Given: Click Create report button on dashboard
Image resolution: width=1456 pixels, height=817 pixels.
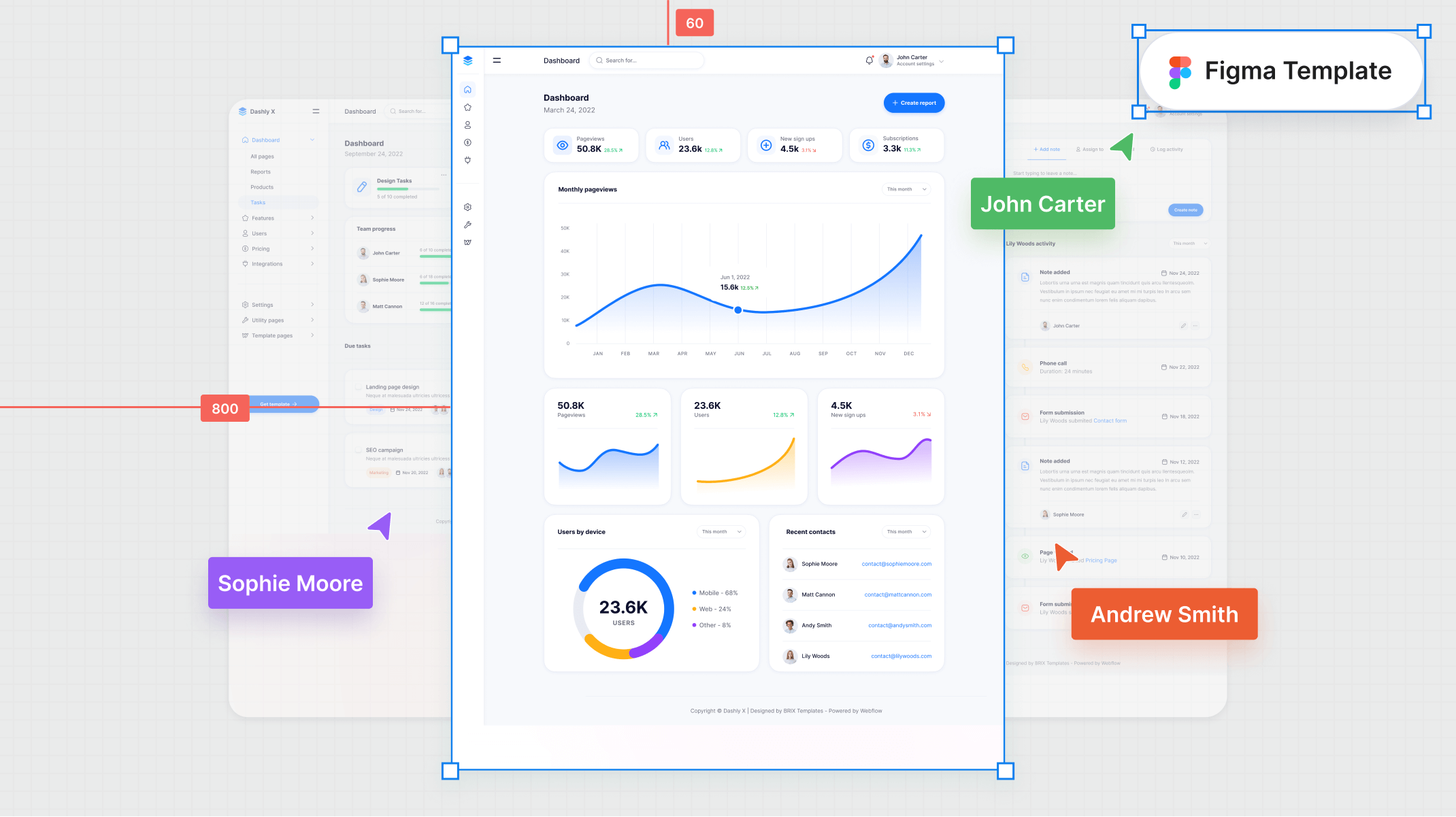Looking at the screenshot, I should click(912, 103).
